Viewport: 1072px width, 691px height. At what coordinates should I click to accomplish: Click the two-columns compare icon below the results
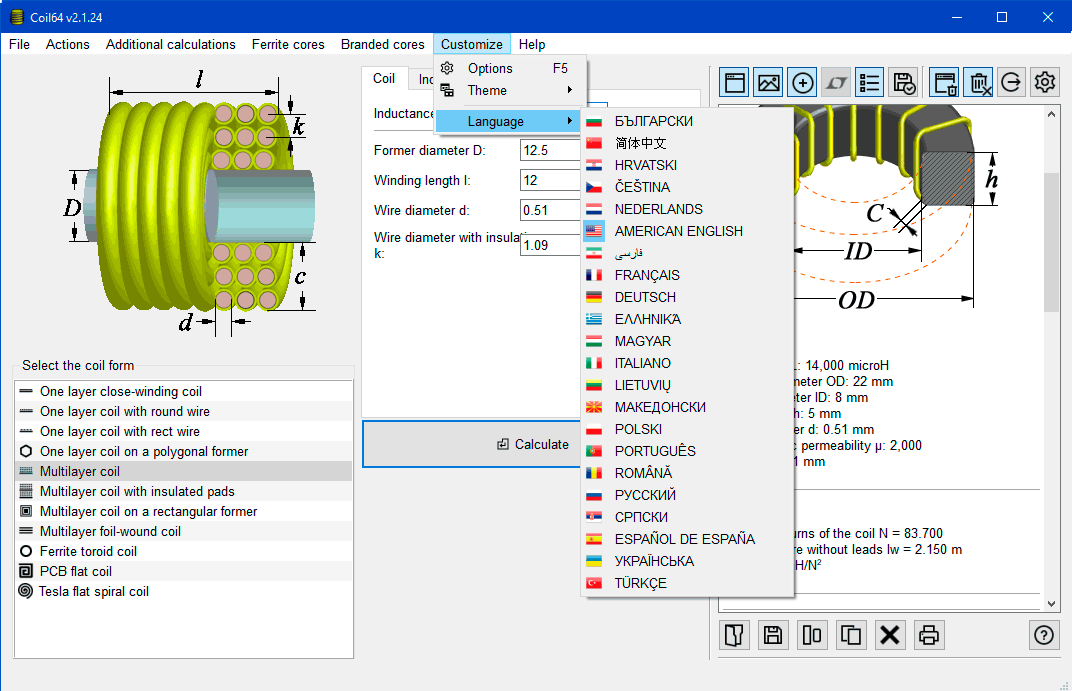[x=812, y=635]
